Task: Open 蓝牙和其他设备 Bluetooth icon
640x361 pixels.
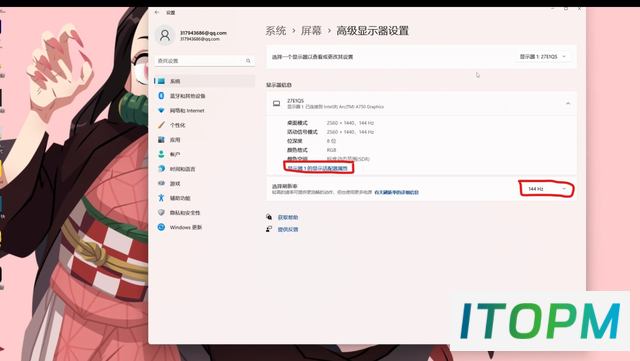Action: click(x=161, y=96)
